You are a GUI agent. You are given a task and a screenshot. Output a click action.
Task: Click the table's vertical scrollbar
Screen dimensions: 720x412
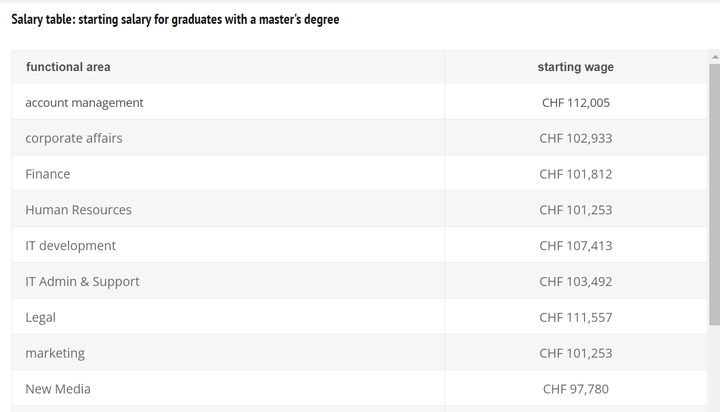(x=714, y=200)
